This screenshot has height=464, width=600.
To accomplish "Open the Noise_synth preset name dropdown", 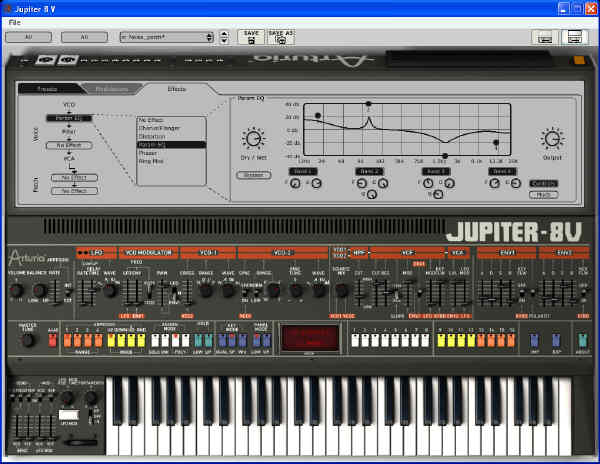I will (166, 37).
